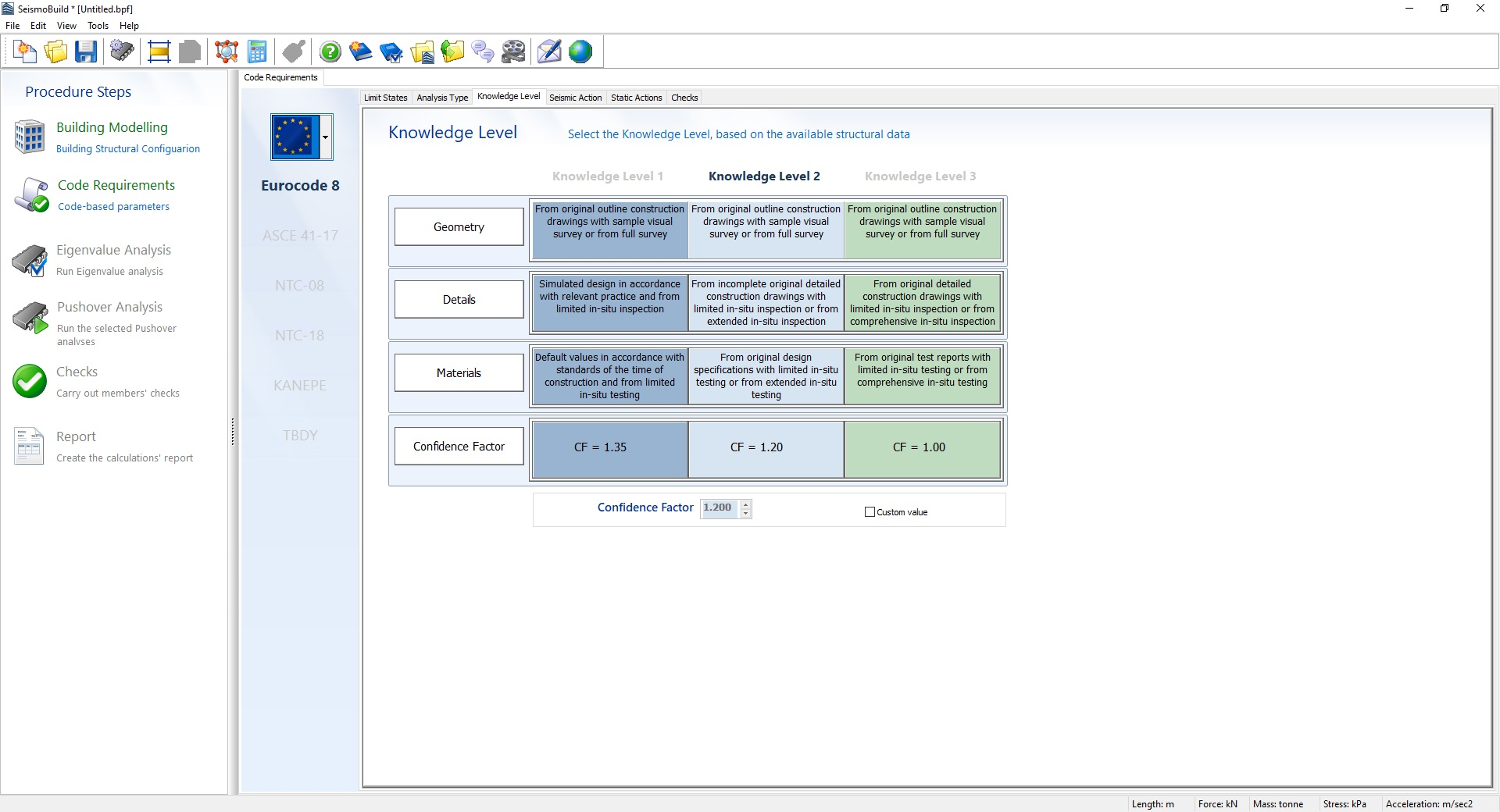Click the Confidence Factor value field

coord(719,508)
